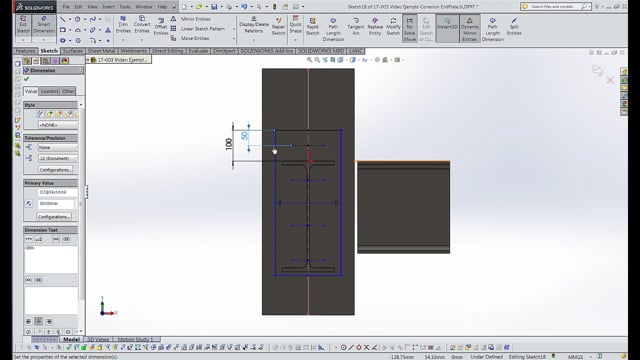The width and height of the screenshot is (640, 360).
Task: Toggle No Solve Move
Action: click(x=410, y=29)
